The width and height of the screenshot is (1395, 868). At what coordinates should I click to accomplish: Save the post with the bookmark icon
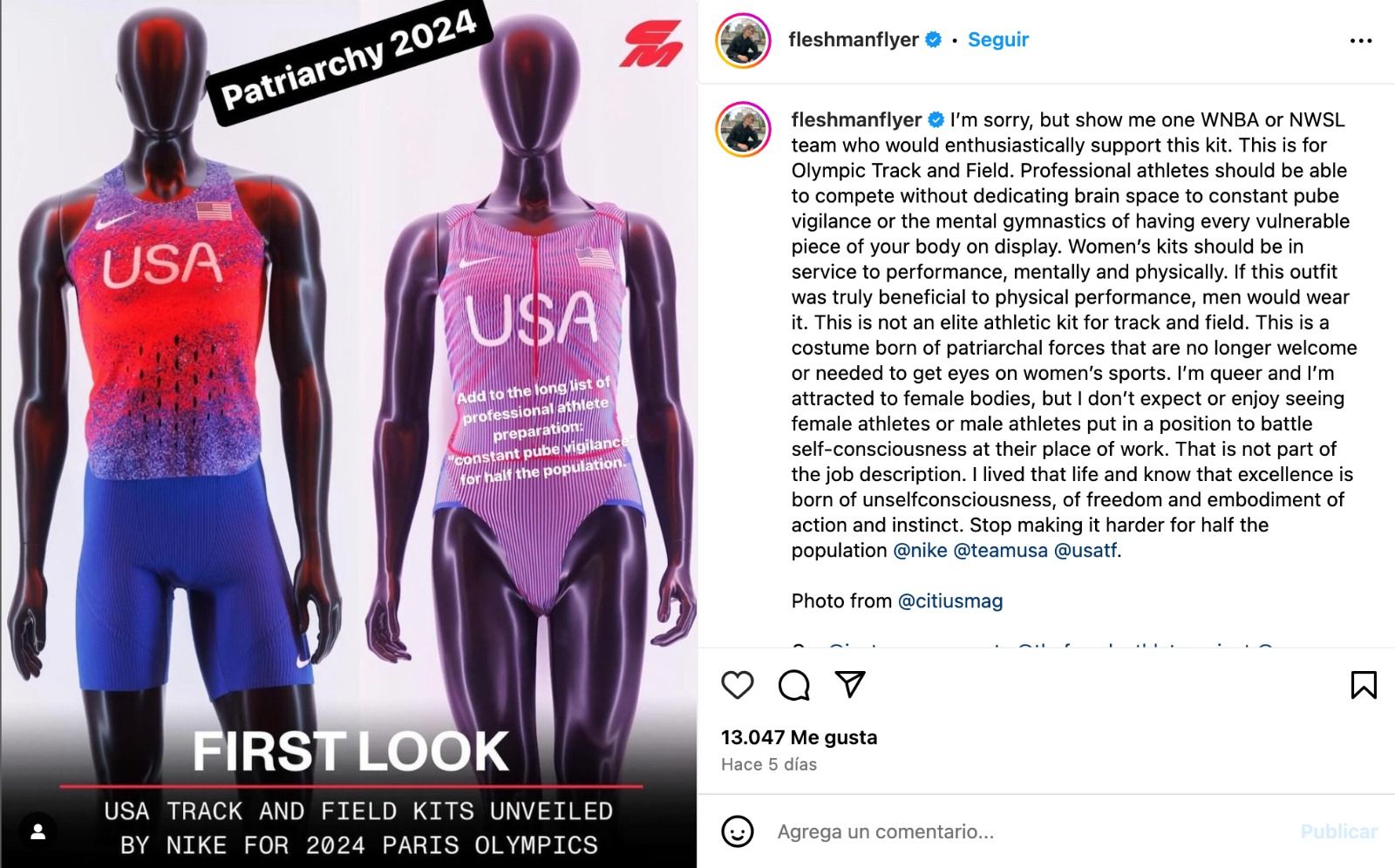[1364, 685]
